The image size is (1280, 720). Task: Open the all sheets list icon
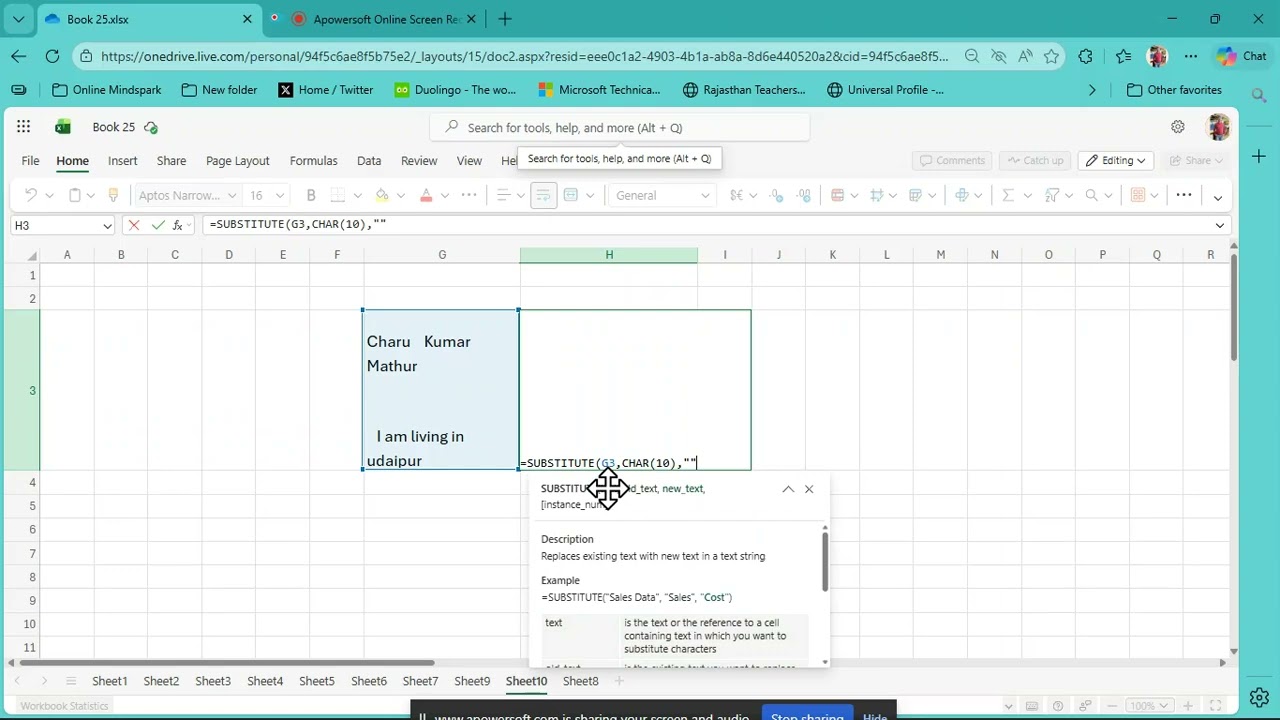click(x=71, y=681)
